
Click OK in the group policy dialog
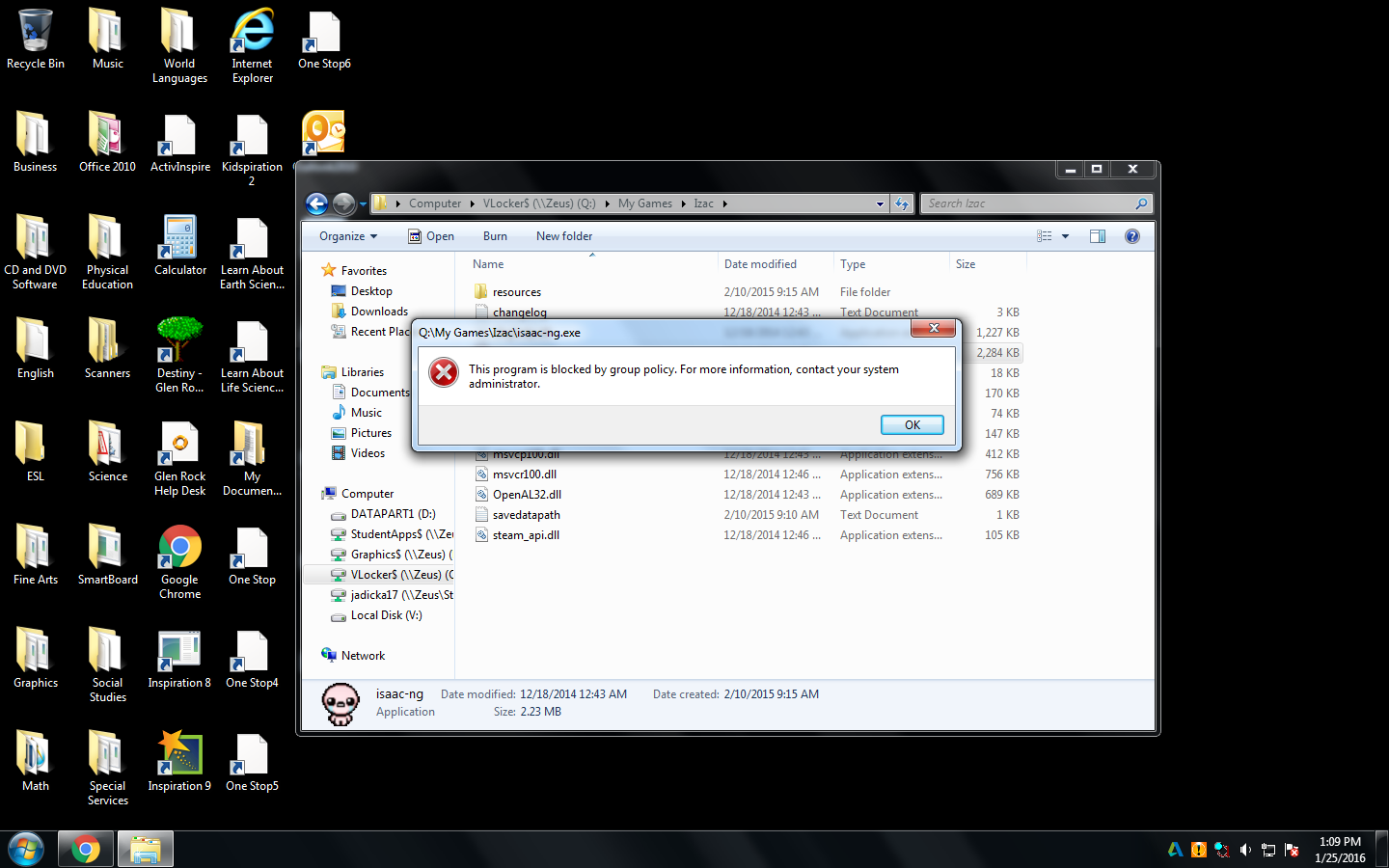click(x=912, y=425)
